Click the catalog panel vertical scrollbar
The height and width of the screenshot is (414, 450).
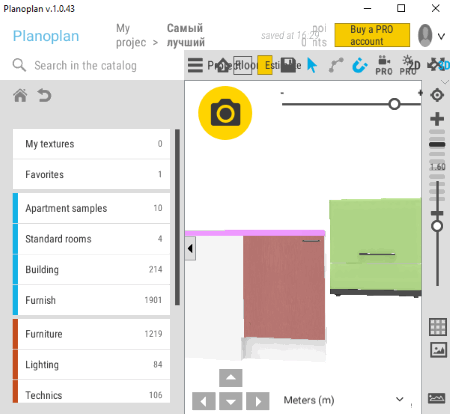pyautogui.click(x=177, y=217)
